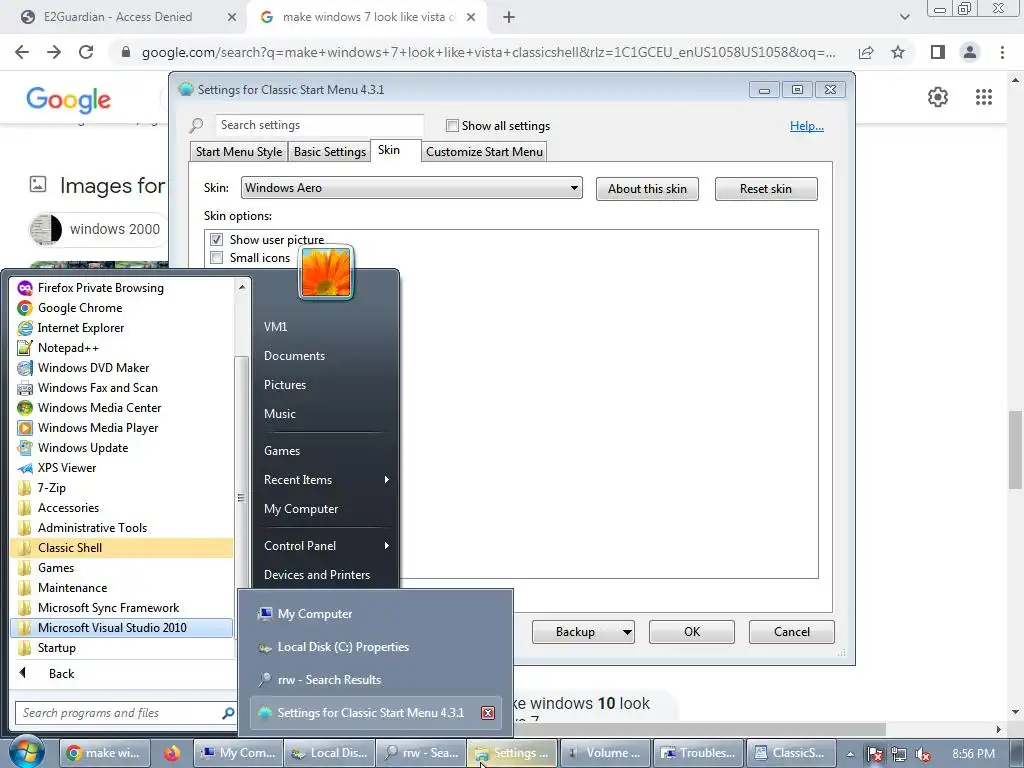1024x768 pixels.
Task: Expand the 7-Zip folder
Action: point(121,488)
